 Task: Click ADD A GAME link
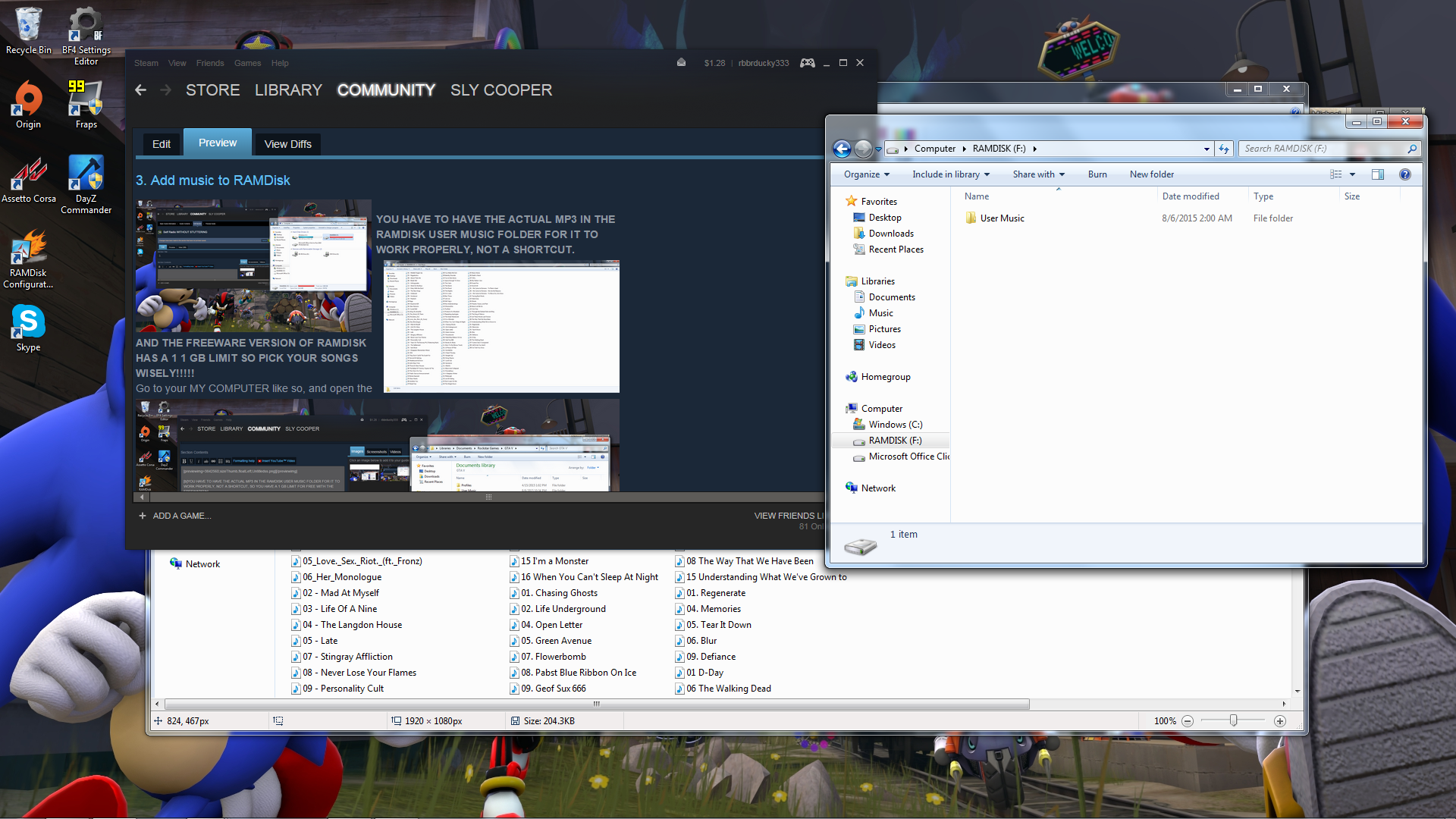181,516
